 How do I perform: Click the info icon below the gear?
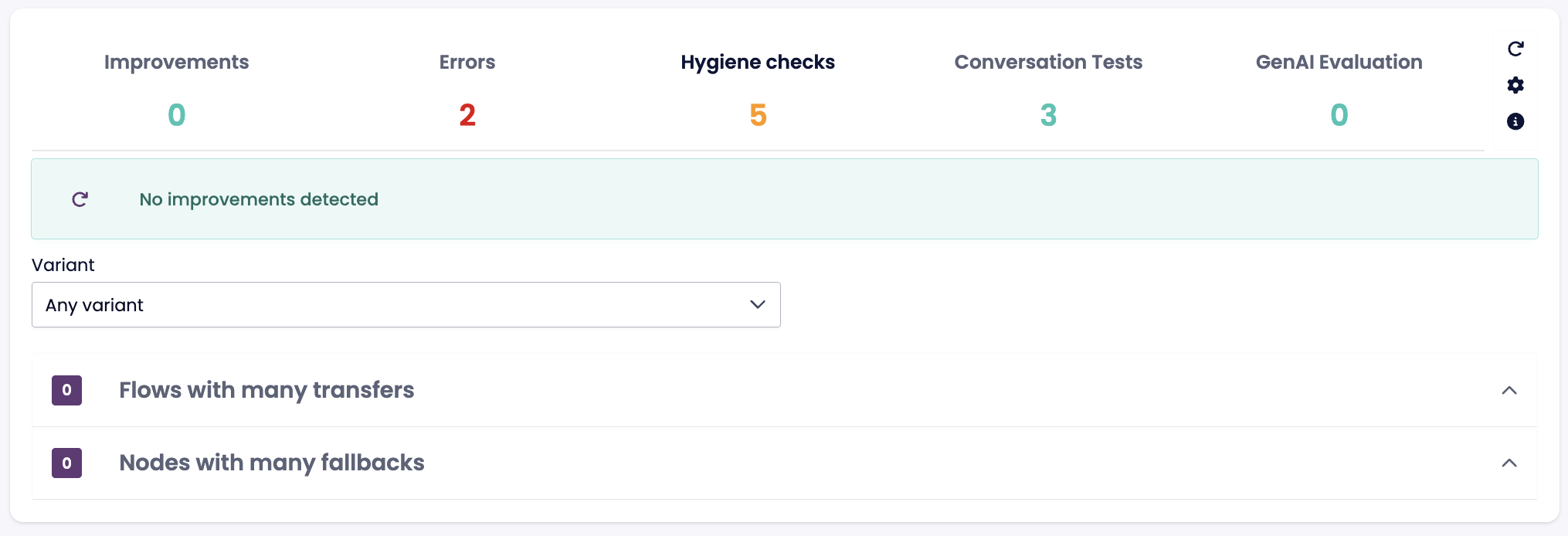click(1515, 121)
